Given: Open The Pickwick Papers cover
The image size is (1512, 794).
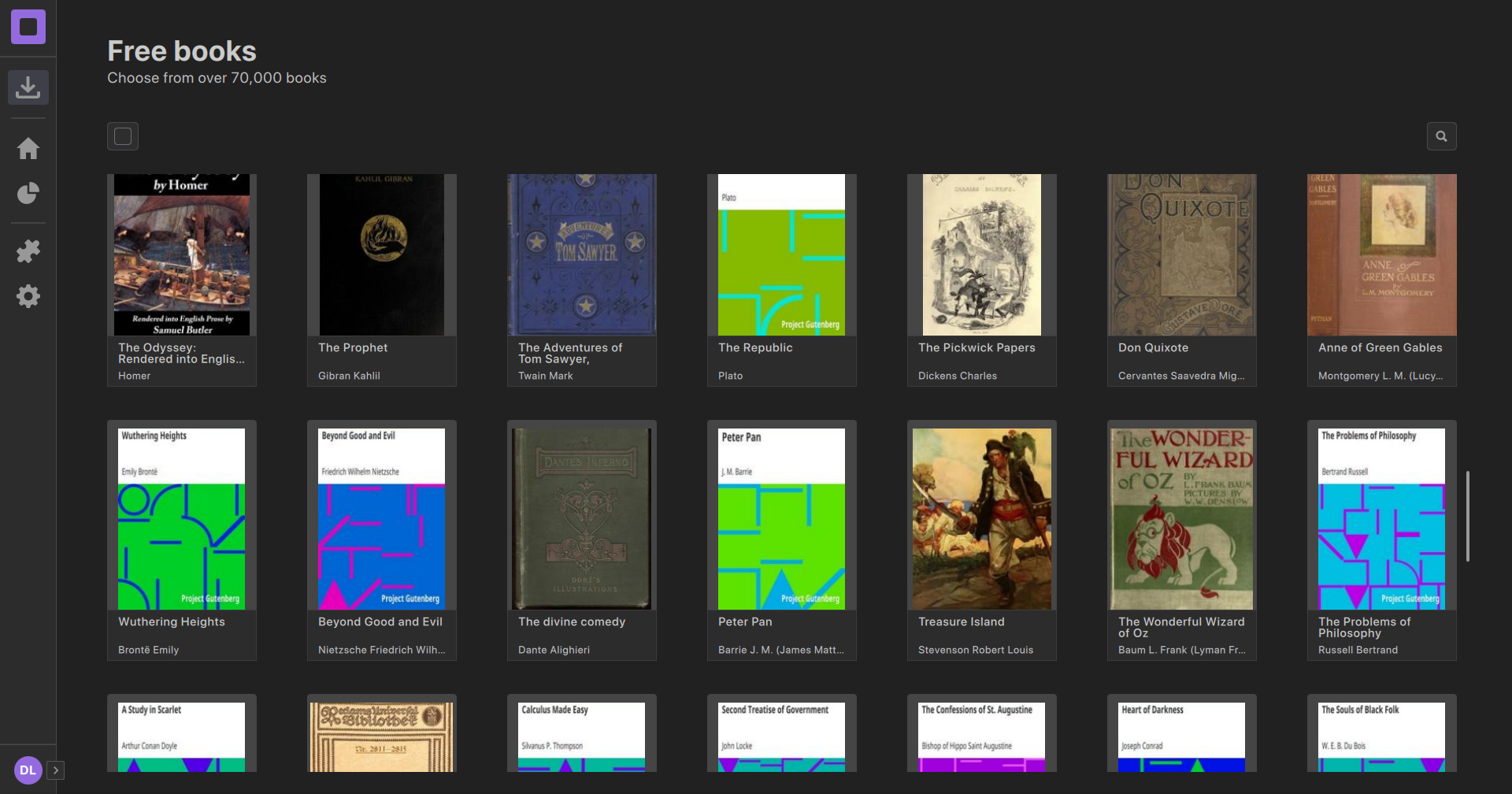Looking at the screenshot, I should coord(982,254).
